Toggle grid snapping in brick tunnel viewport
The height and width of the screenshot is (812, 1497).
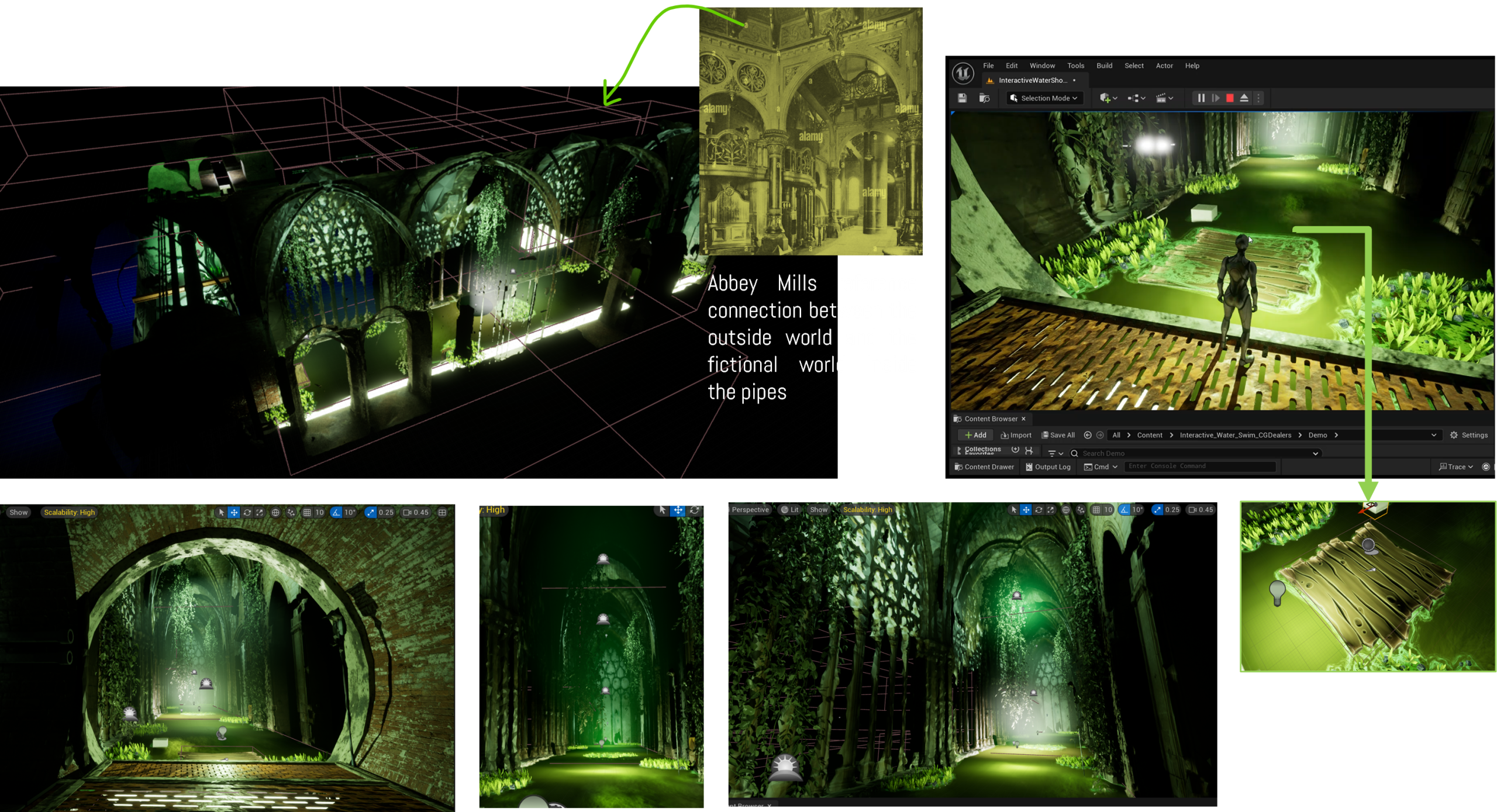307,512
